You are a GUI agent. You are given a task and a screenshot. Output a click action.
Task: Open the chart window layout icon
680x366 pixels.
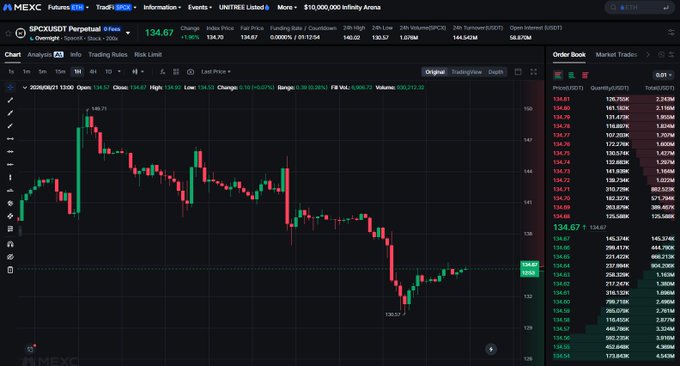coord(518,72)
